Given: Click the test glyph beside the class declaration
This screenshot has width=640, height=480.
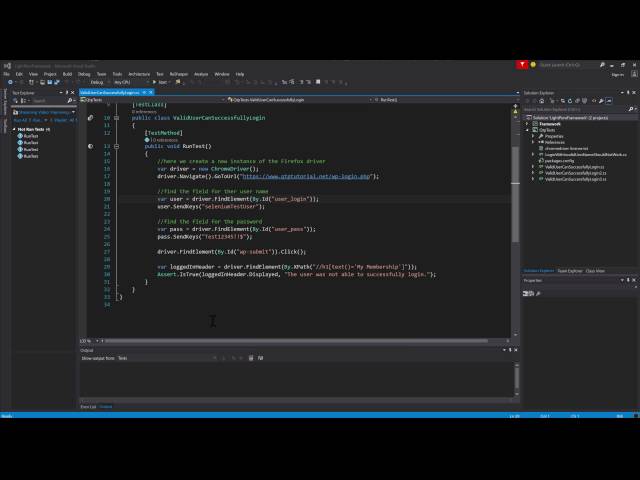Looking at the screenshot, I should coord(90,118).
